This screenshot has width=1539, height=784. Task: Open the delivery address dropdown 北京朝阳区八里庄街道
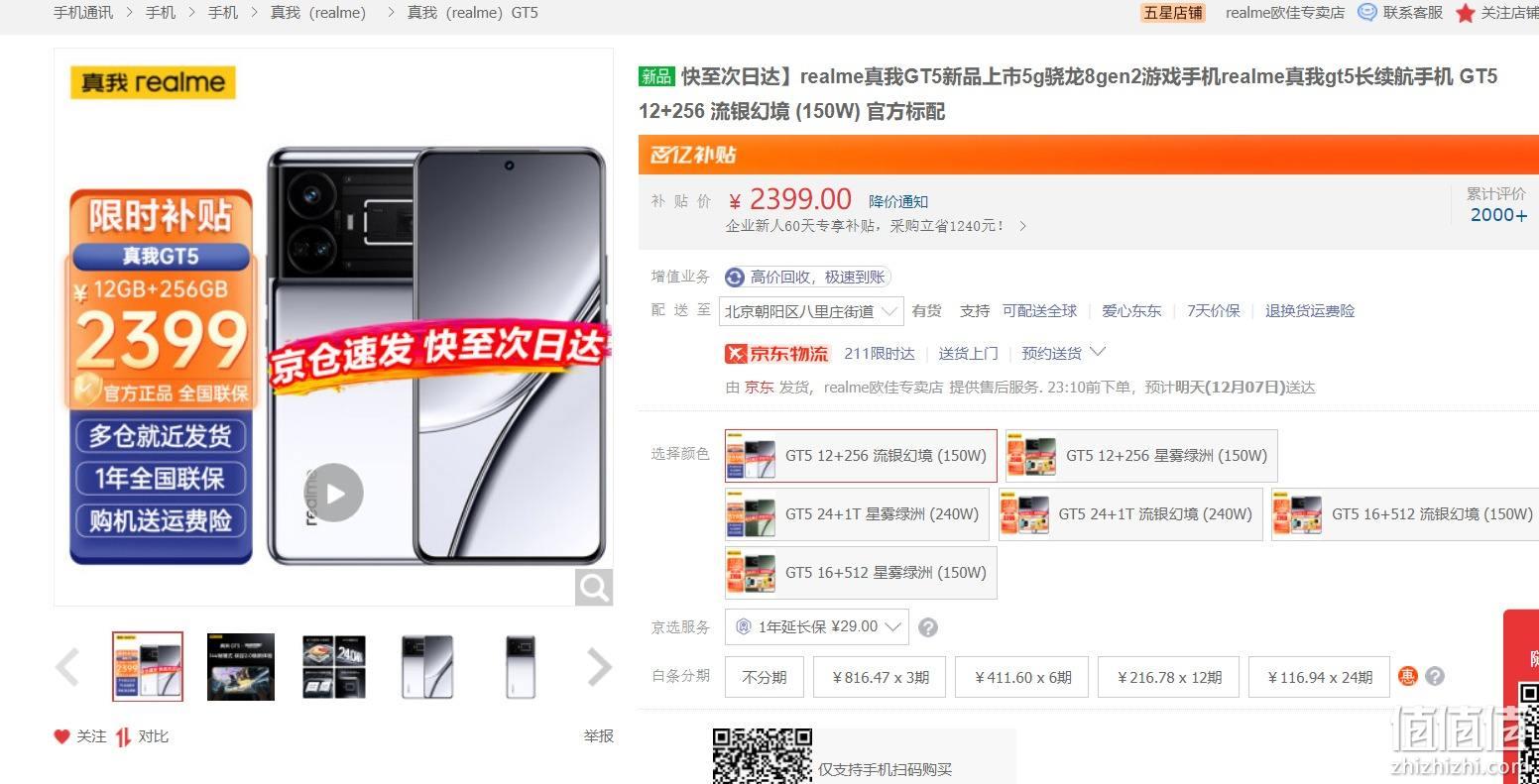pyautogui.click(x=811, y=311)
